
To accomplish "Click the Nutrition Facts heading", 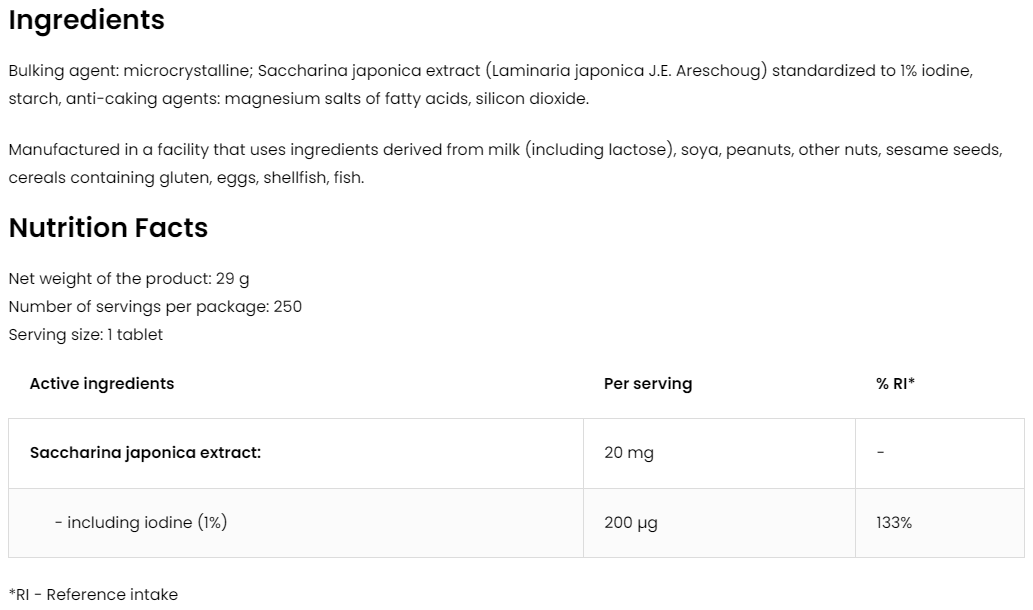I will tap(108, 228).
